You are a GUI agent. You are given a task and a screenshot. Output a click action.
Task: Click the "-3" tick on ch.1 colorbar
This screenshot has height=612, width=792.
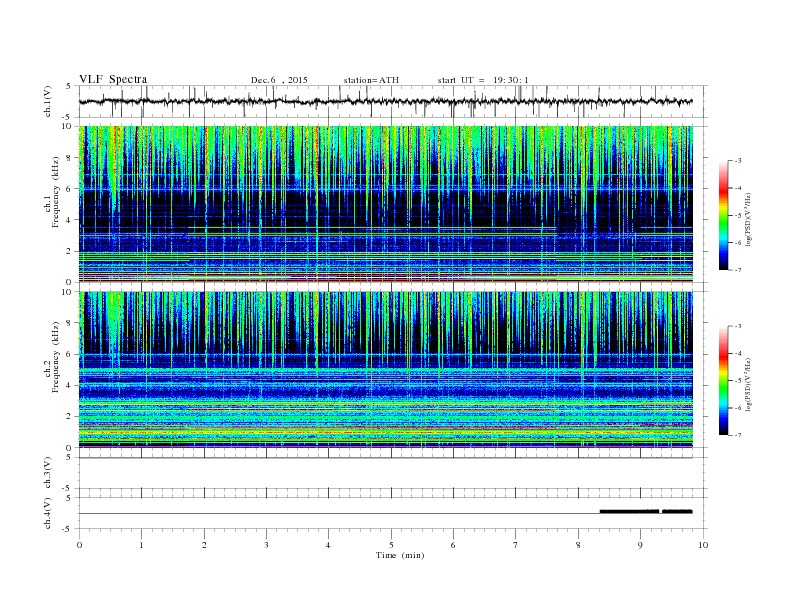(x=737, y=161)
